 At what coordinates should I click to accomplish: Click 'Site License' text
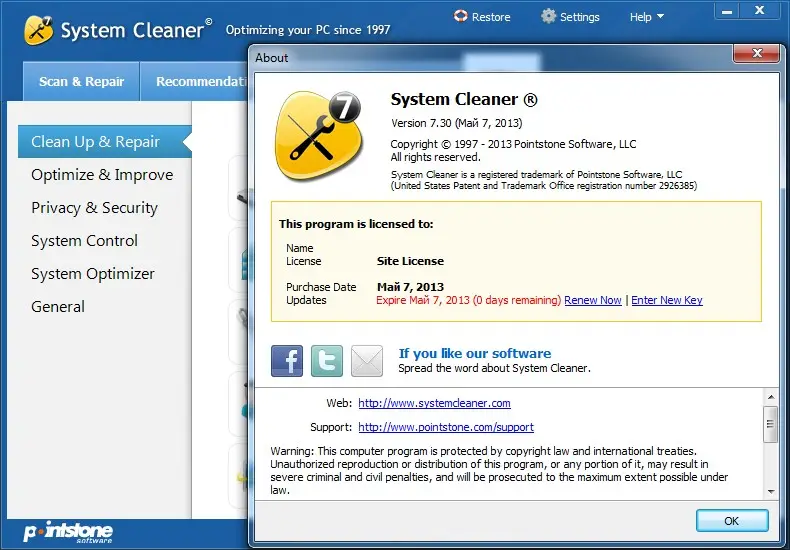(x=410, y=261)
